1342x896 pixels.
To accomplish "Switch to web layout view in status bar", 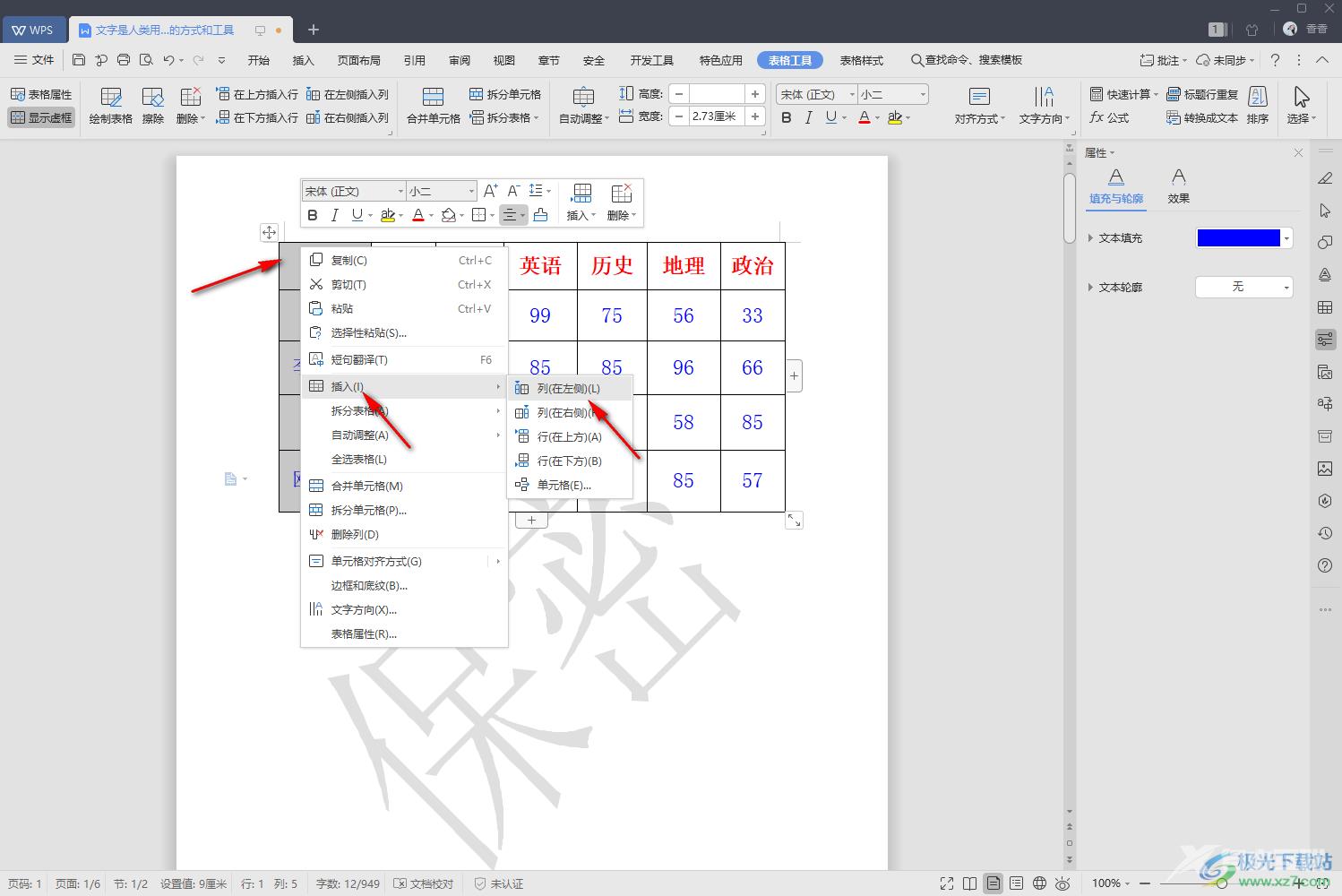I will coord(1039,883).
